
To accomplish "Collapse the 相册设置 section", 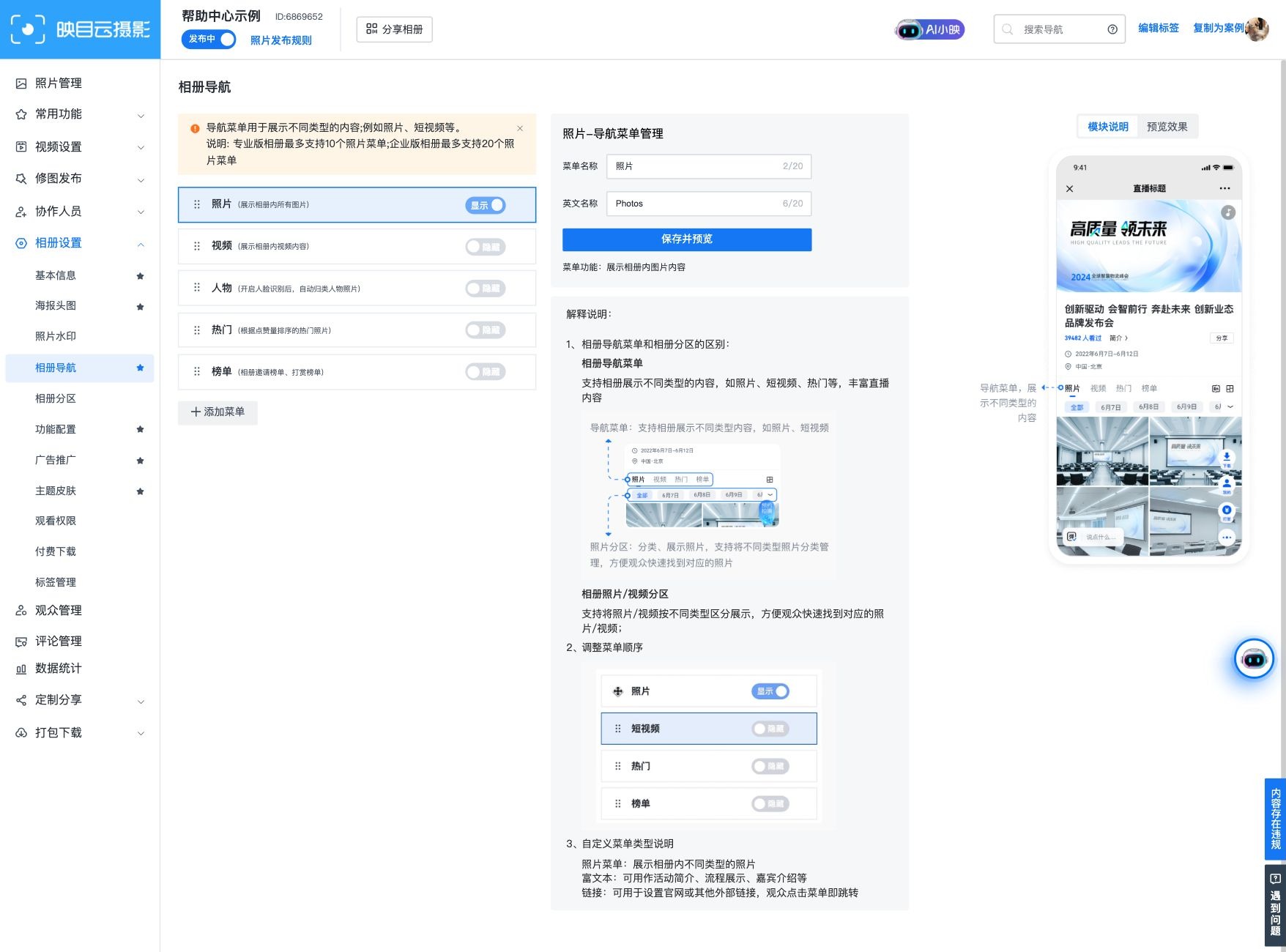I will [141, 245].
